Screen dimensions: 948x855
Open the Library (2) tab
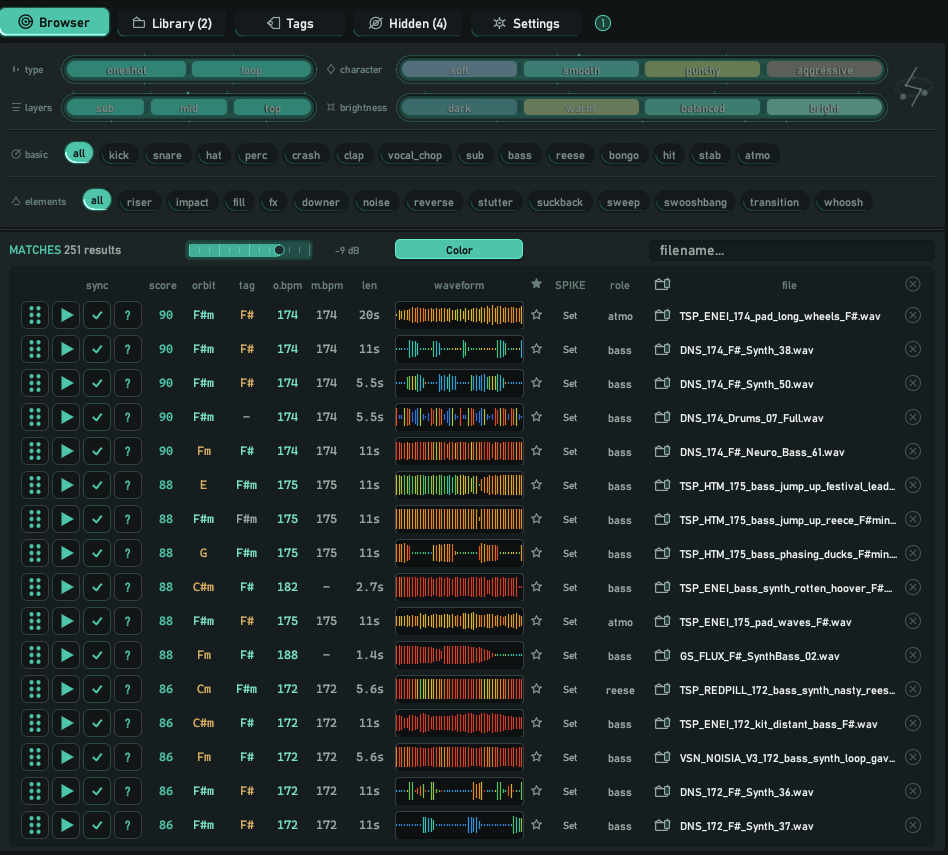tap(172, 23)
